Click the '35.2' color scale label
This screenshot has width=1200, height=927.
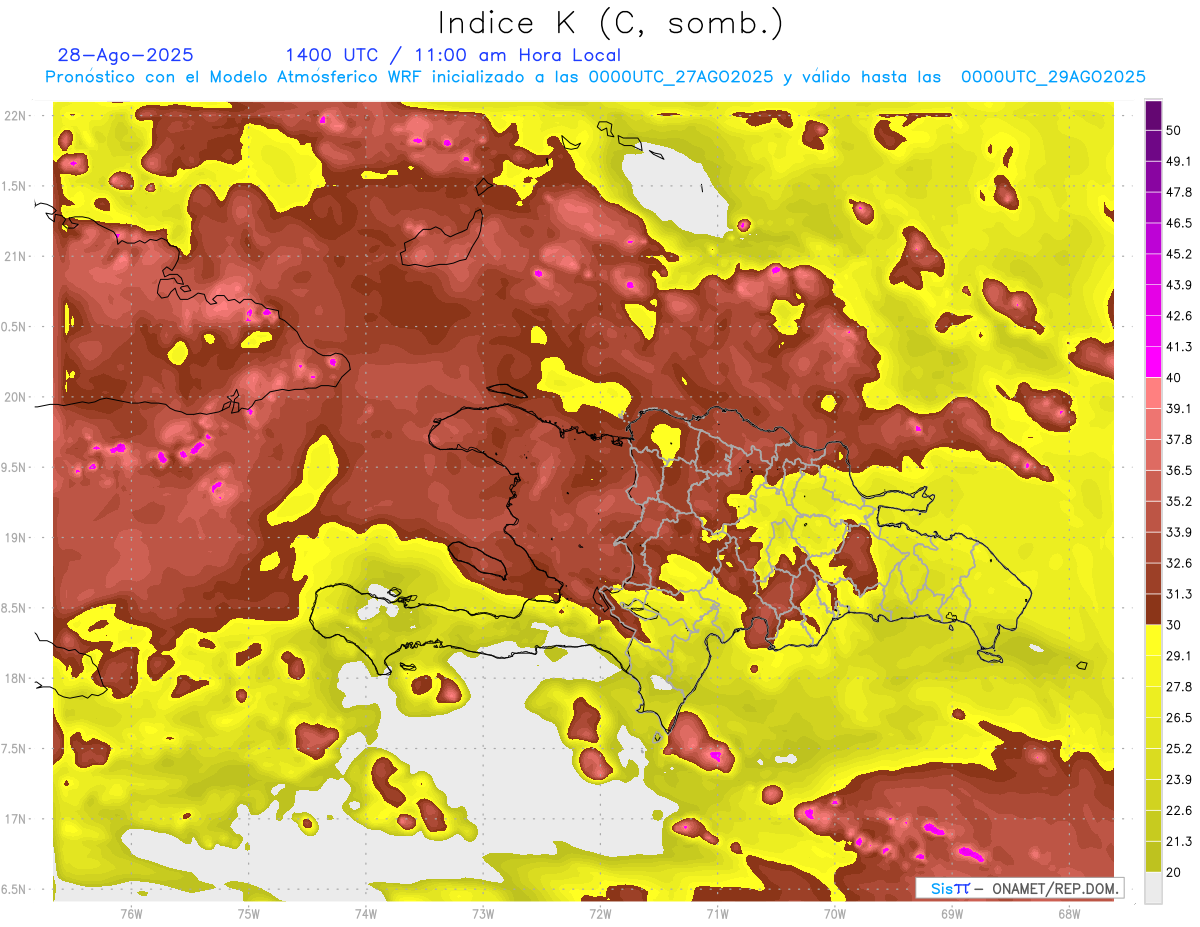(x=1179, y=501)
